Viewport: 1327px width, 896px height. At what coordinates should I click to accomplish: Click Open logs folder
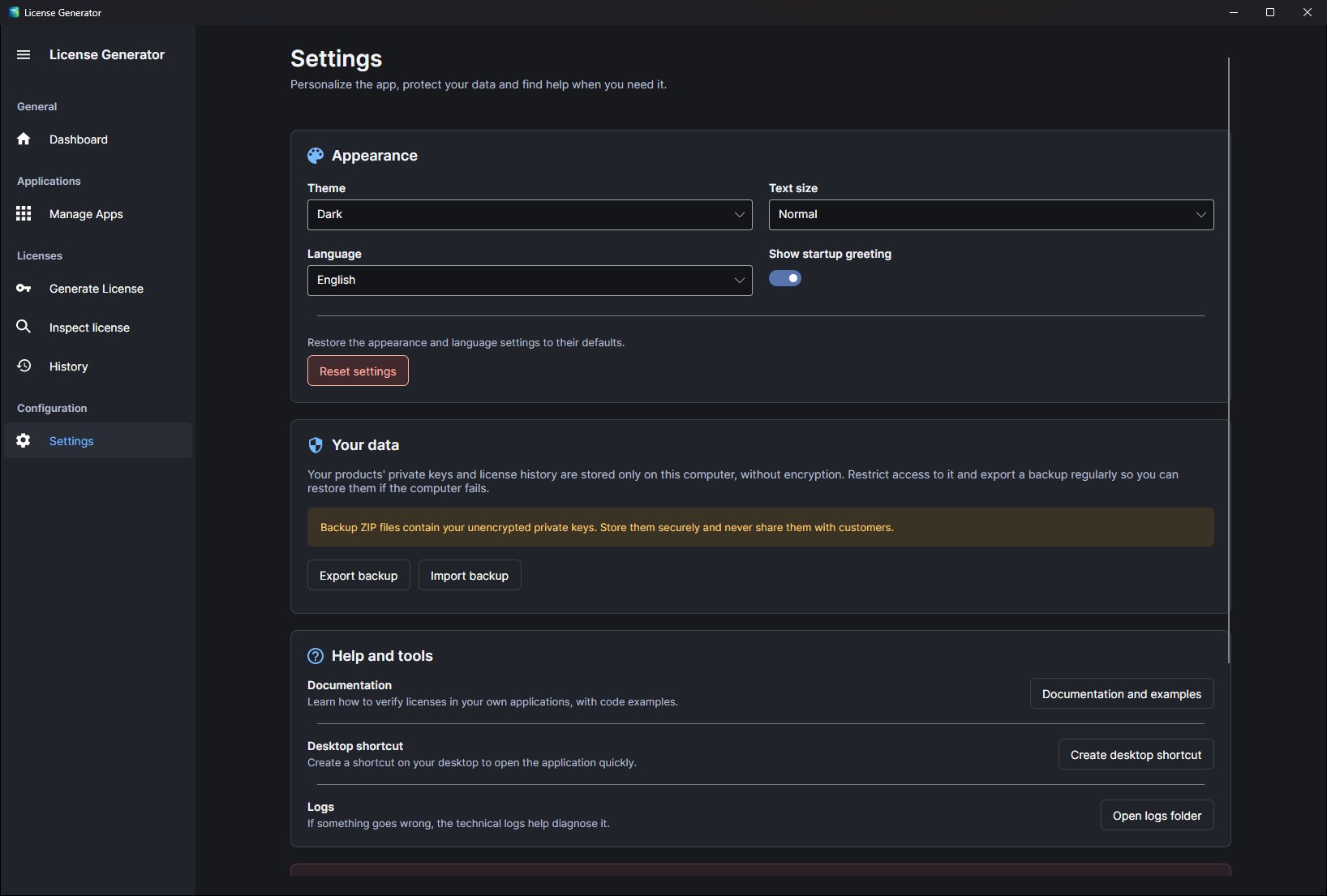[1157, 816]
